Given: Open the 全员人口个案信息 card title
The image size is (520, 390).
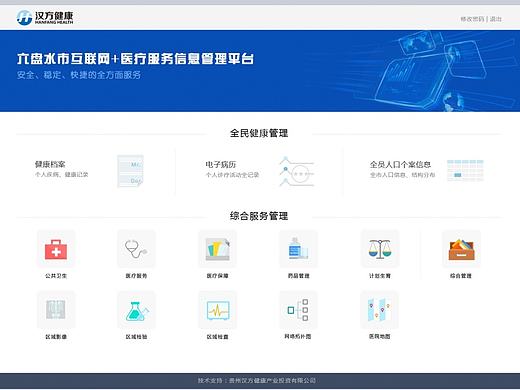Looking at the screenshot, I should coord(400,164).
